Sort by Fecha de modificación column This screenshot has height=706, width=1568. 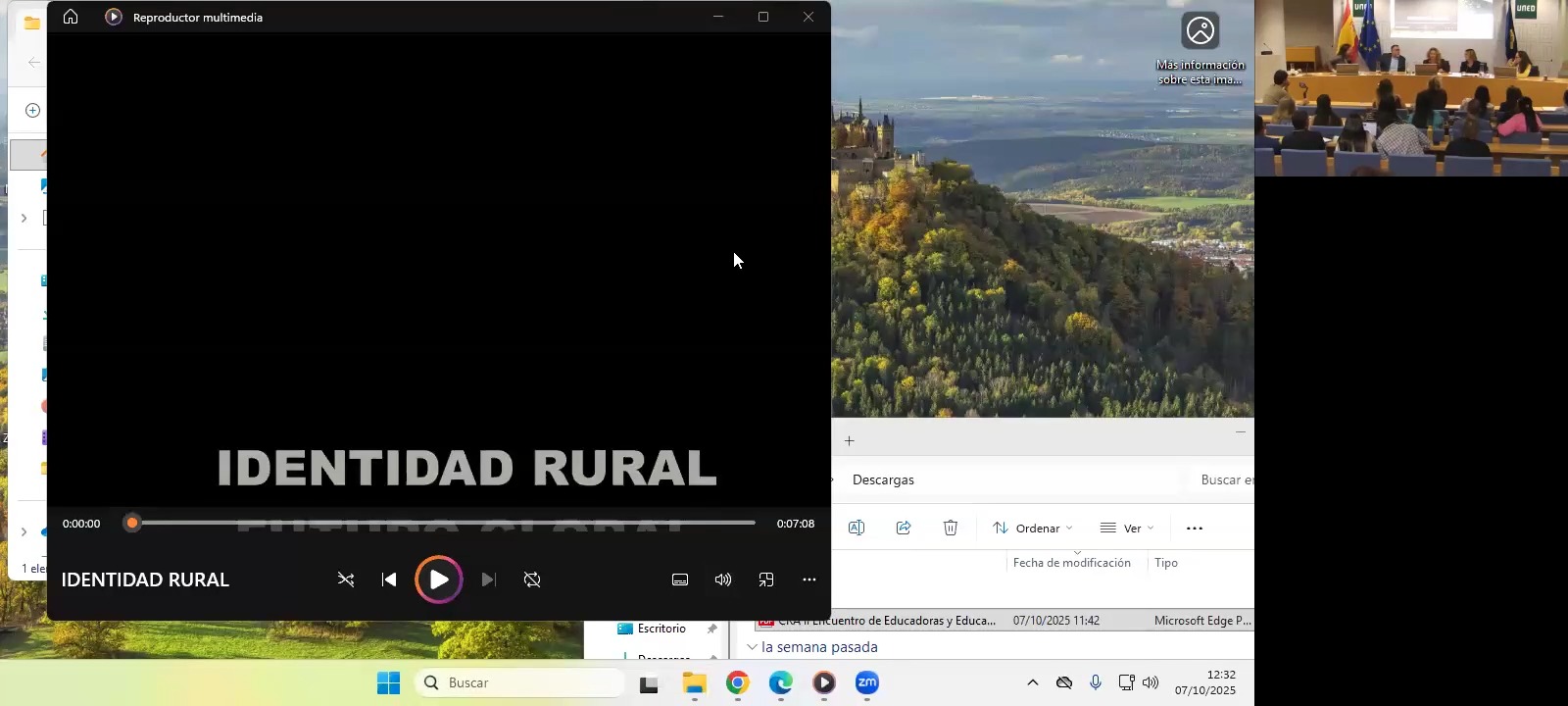pos(1071,563)
